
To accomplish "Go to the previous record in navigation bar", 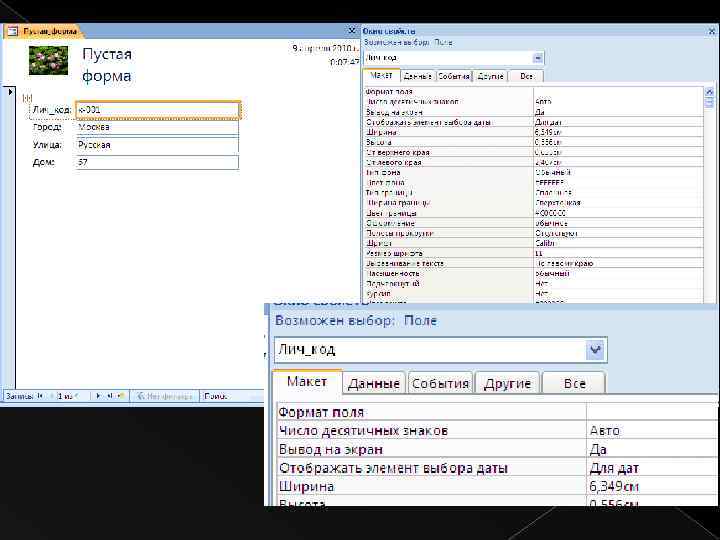I will coord(51,396).
